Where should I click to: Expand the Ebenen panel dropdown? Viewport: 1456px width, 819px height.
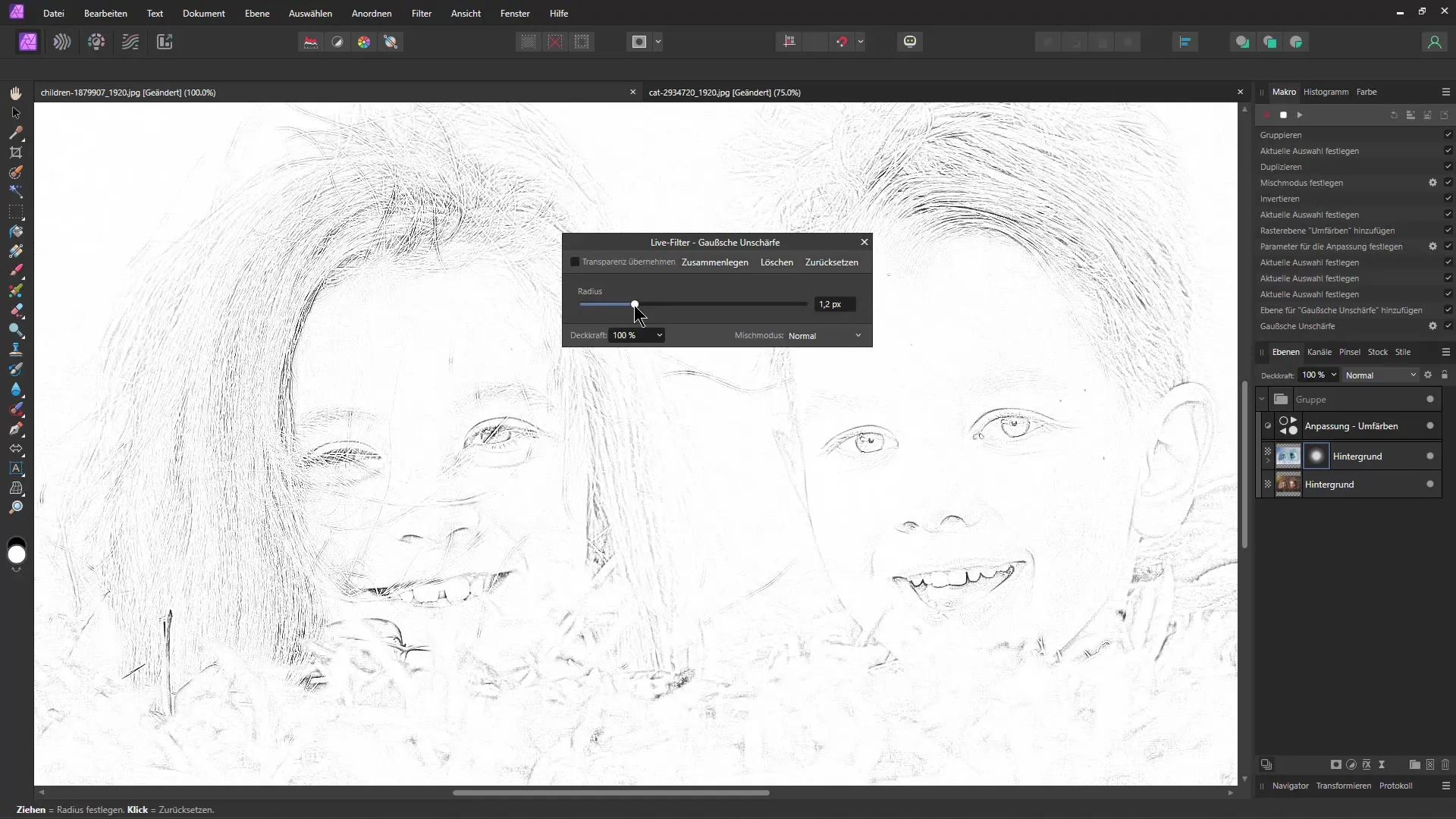pos(1447,352)
